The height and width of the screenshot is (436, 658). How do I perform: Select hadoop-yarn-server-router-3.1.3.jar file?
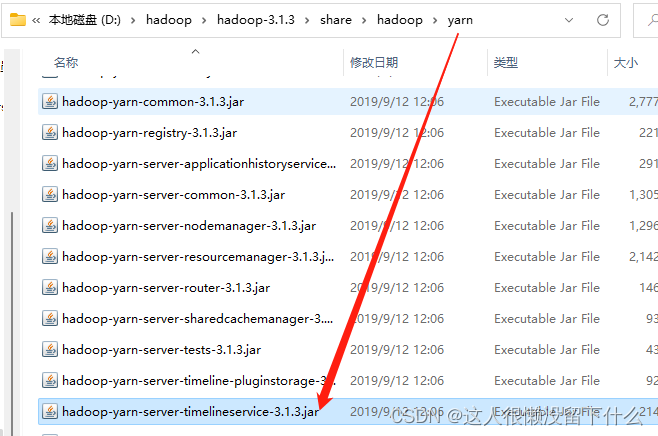point(166,287)
